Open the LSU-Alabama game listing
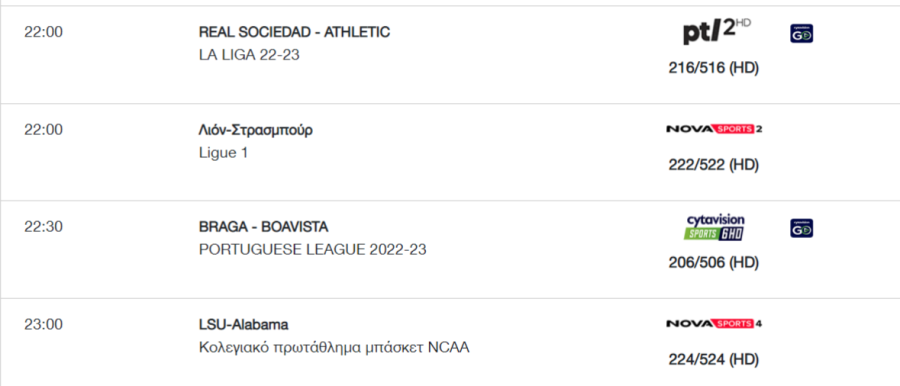Screen dimensions: 900x386 pos(243,325)
